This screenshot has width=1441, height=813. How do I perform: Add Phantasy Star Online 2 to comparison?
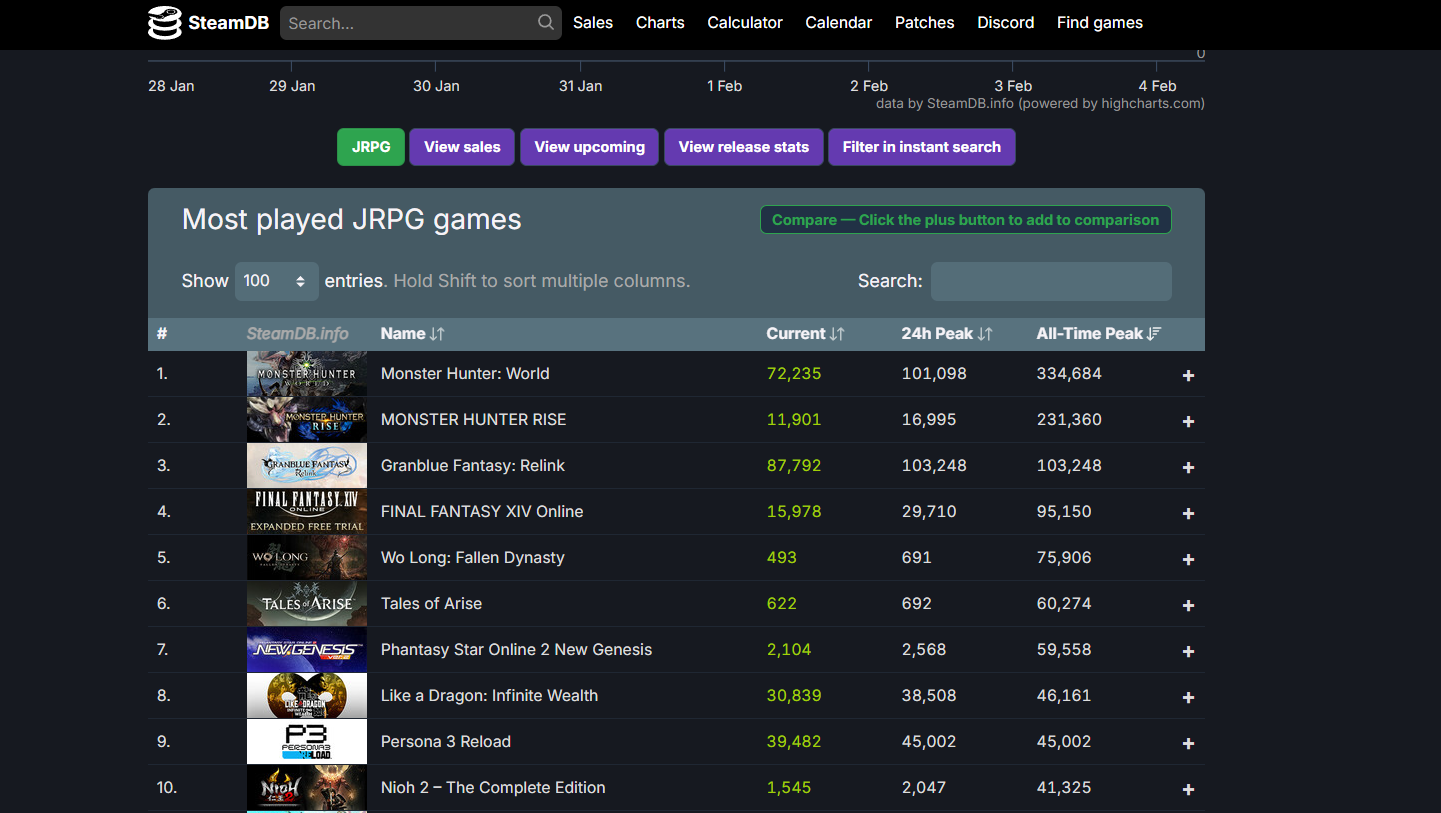(x=1188, y=651)
